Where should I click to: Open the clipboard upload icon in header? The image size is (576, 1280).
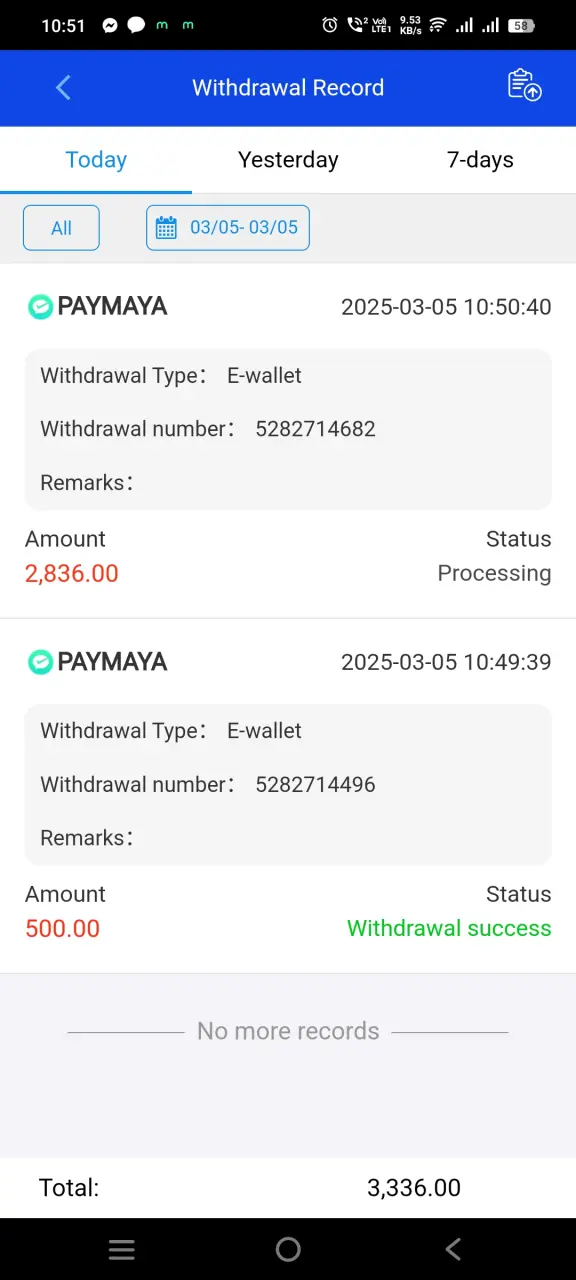[524, 86]
